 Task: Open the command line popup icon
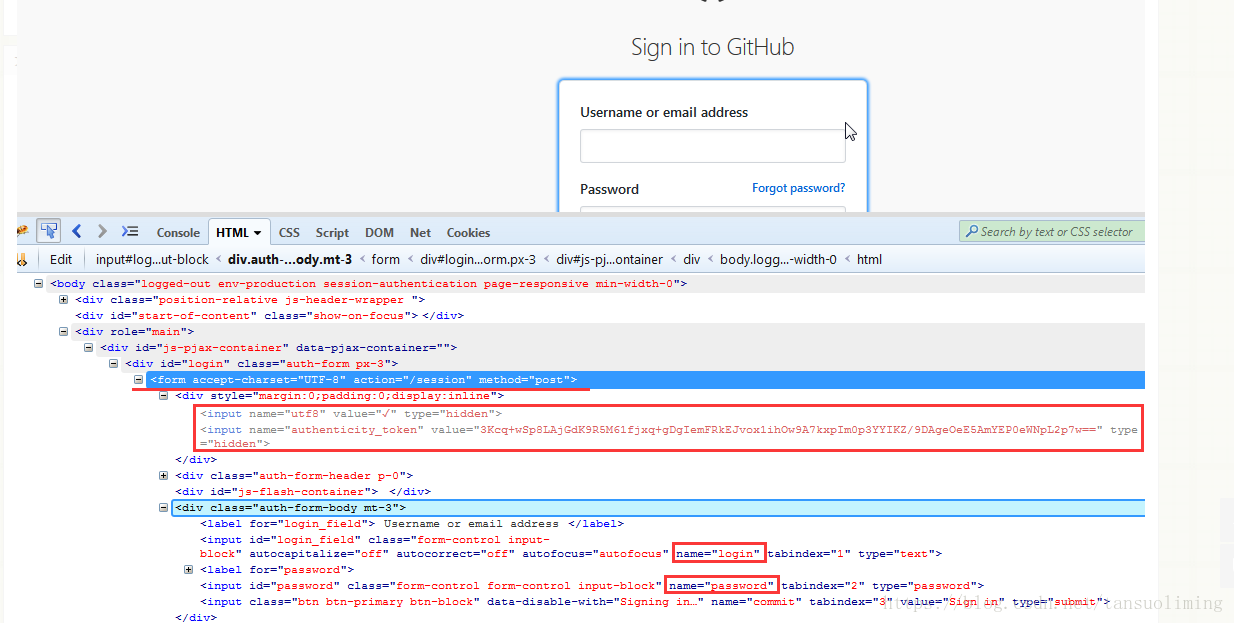tap(130, 231)
